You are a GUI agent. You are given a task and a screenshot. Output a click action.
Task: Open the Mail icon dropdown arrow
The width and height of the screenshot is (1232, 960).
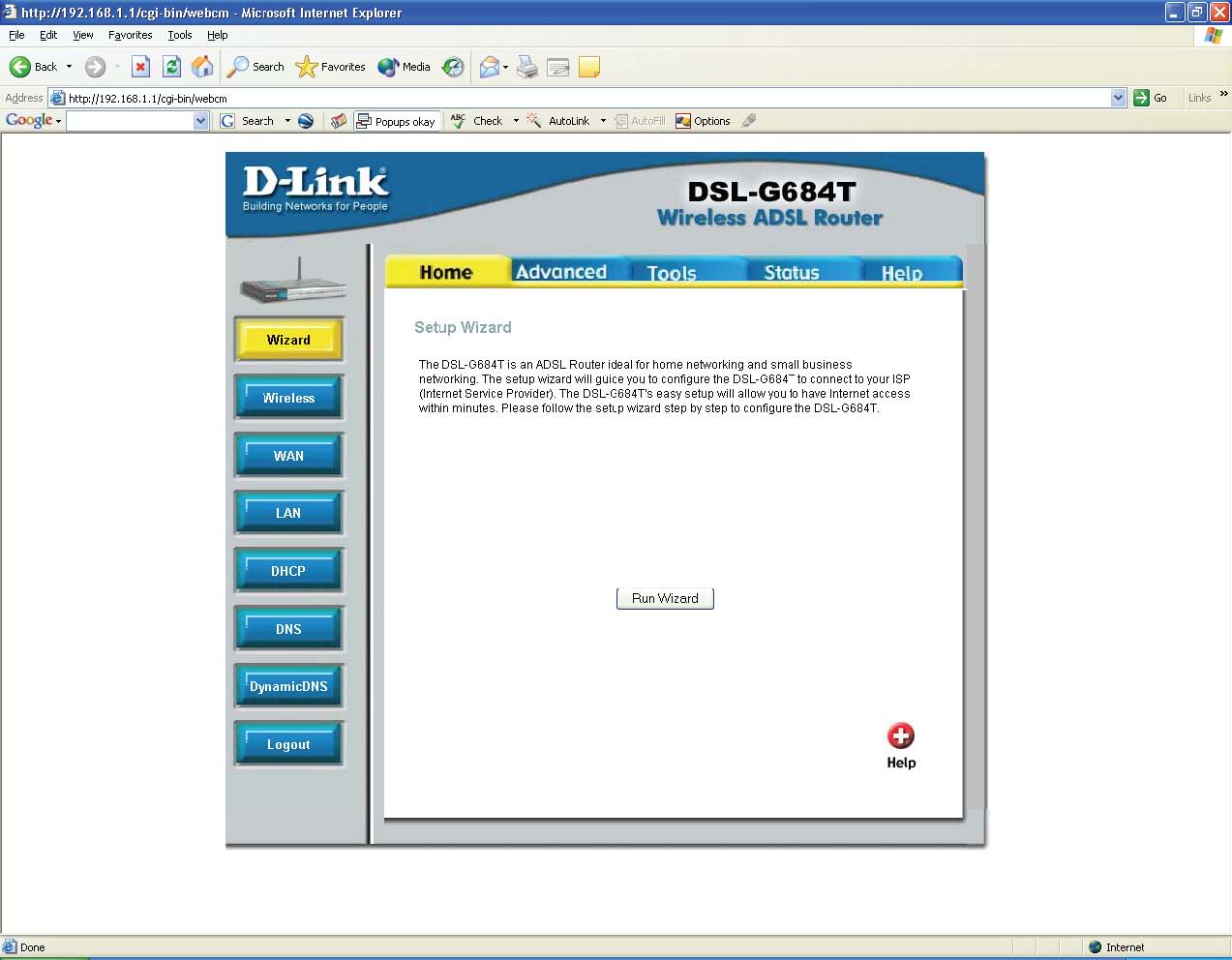tap(505, 67)
